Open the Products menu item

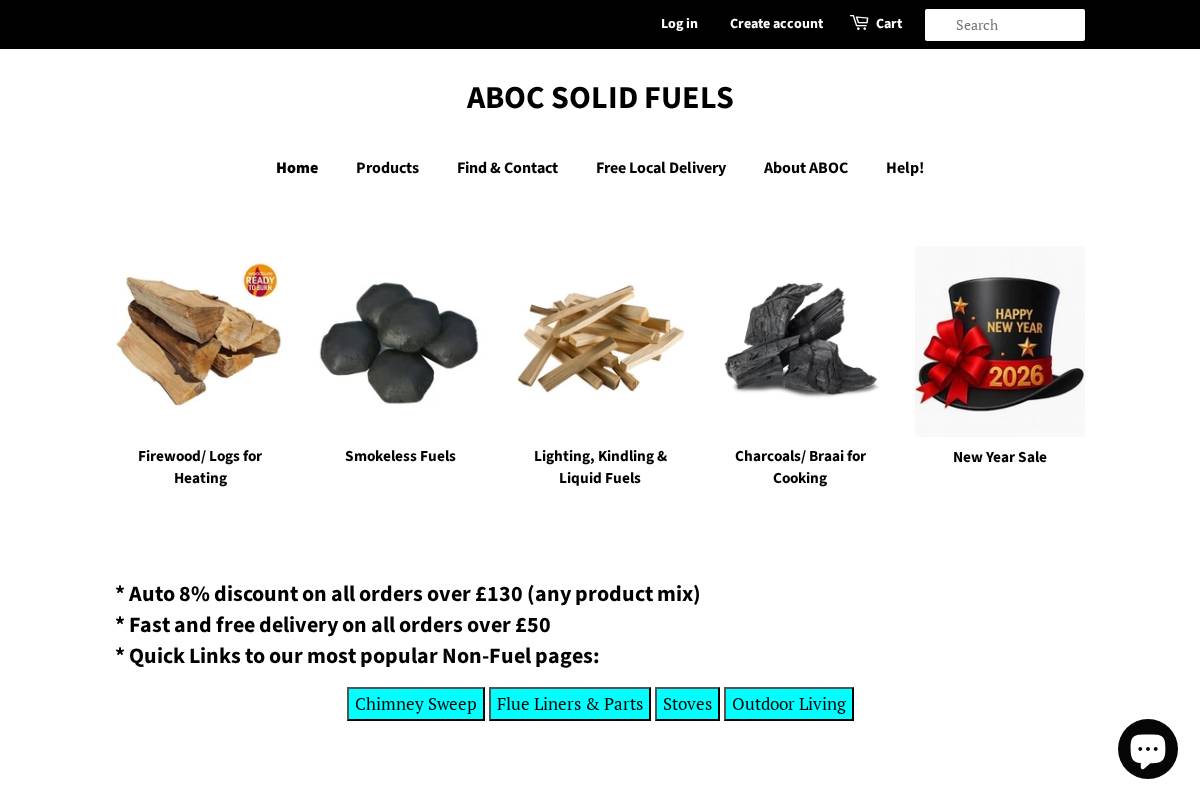click(387, 168)
